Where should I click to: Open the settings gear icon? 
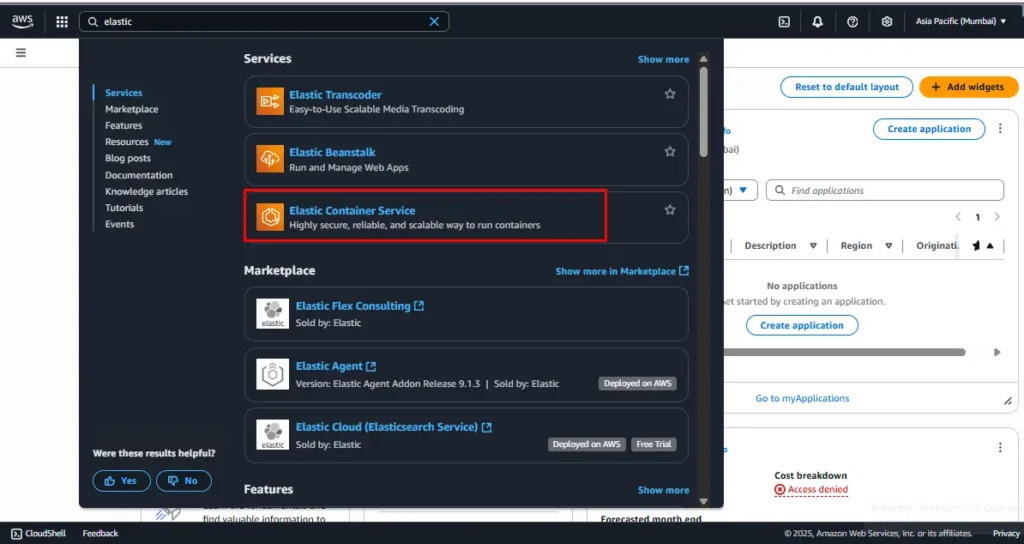click(x=887, y=22)
